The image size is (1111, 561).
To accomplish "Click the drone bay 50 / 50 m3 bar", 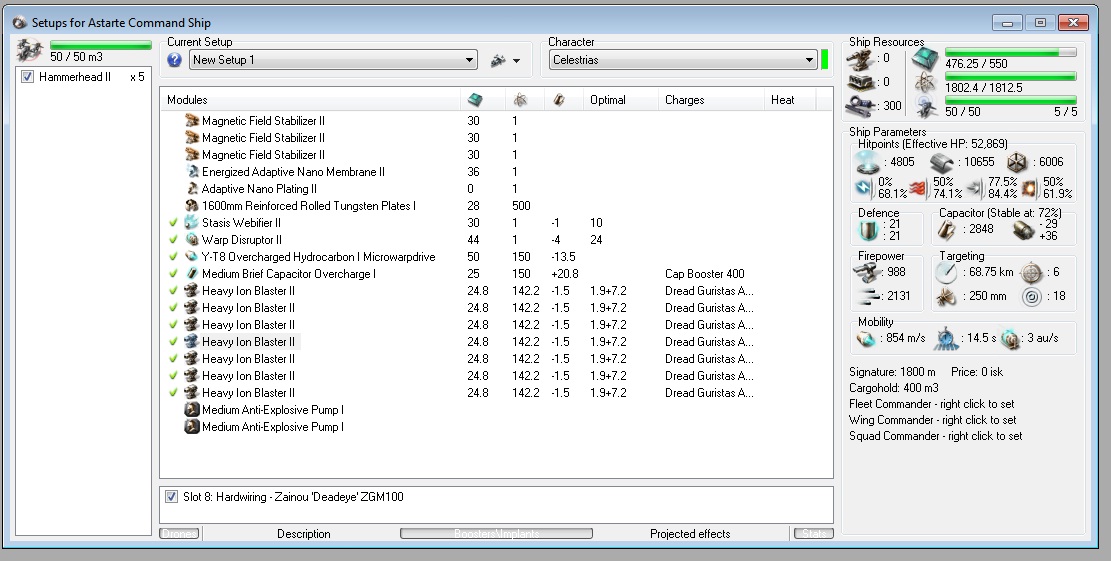I will pos(101,45).
